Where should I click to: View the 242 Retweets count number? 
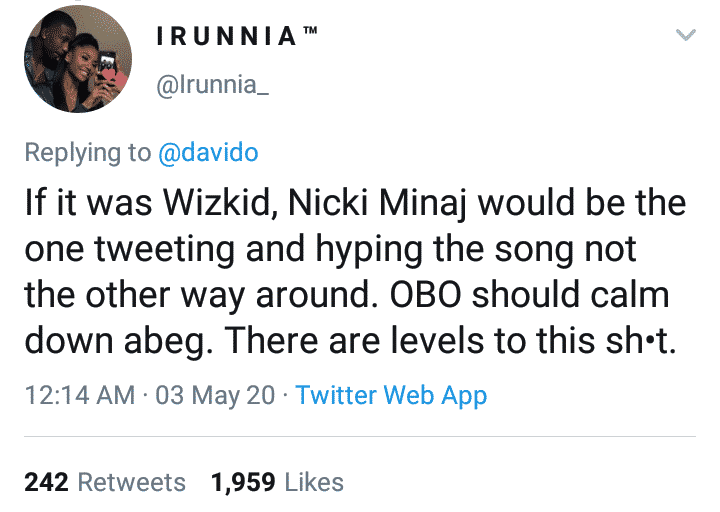[x=45, y=482]
